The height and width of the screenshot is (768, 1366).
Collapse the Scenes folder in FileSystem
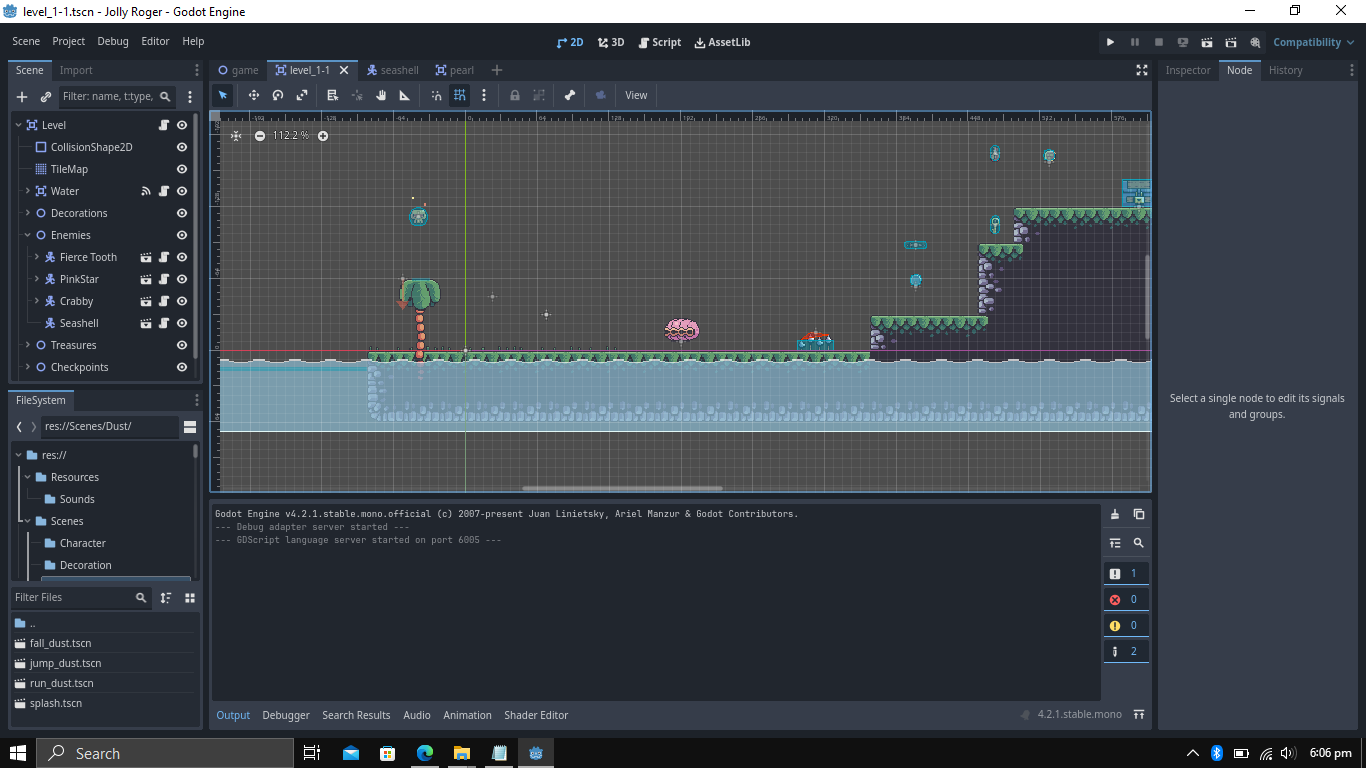click(x=27, y=521)
